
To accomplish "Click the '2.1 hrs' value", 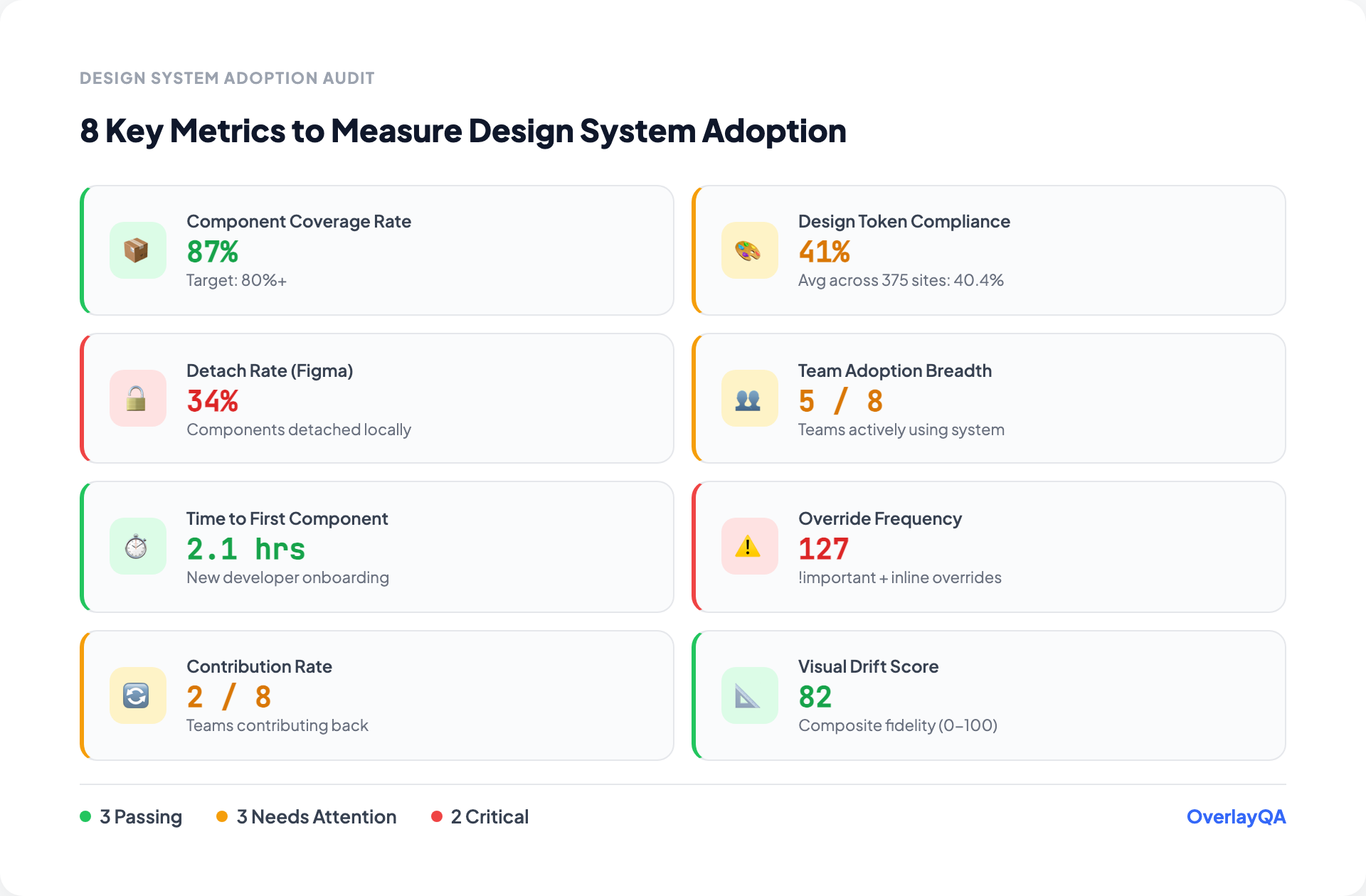I will point(245,548).
